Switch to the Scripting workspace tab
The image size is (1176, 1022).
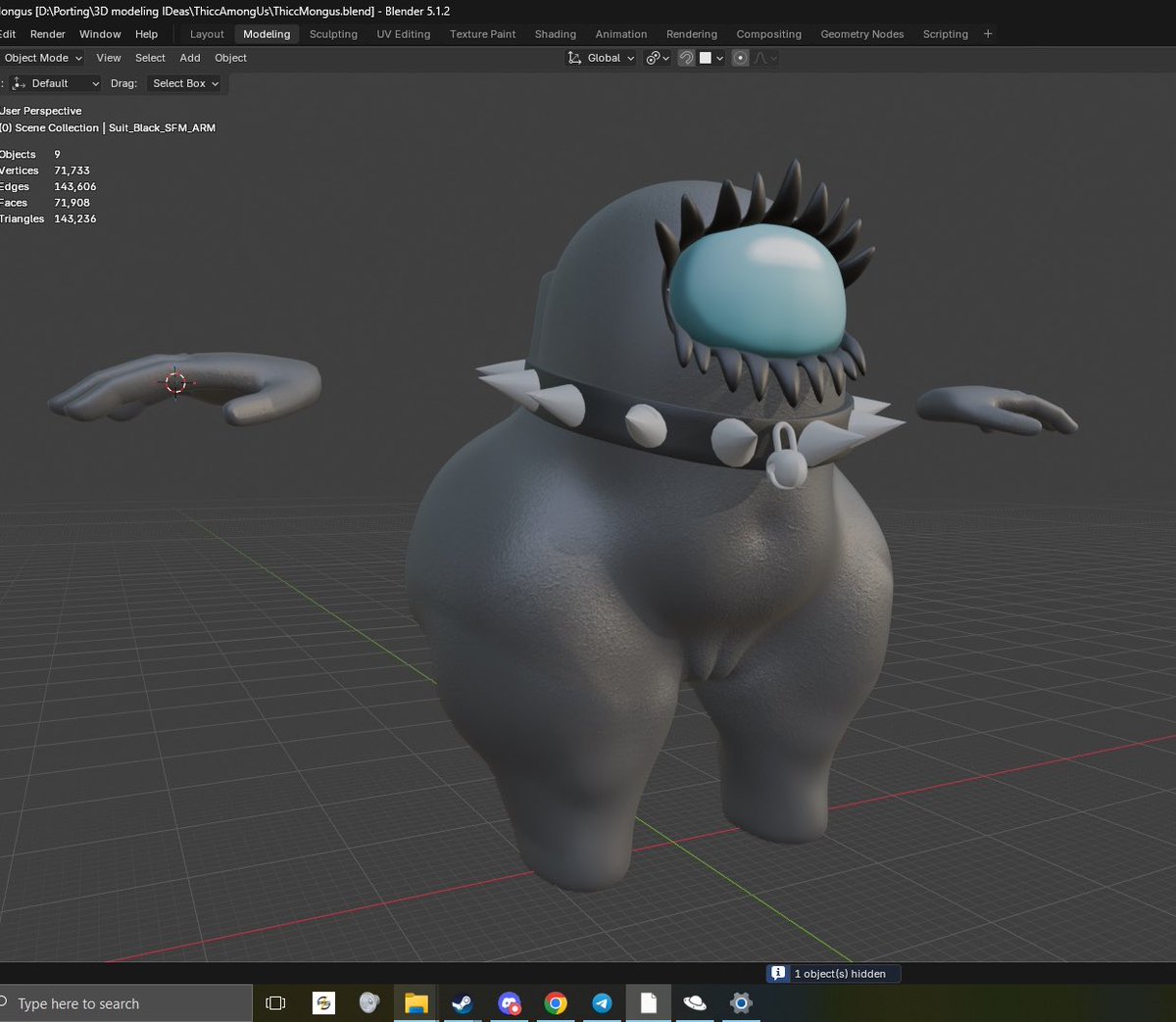click(946, 34)
